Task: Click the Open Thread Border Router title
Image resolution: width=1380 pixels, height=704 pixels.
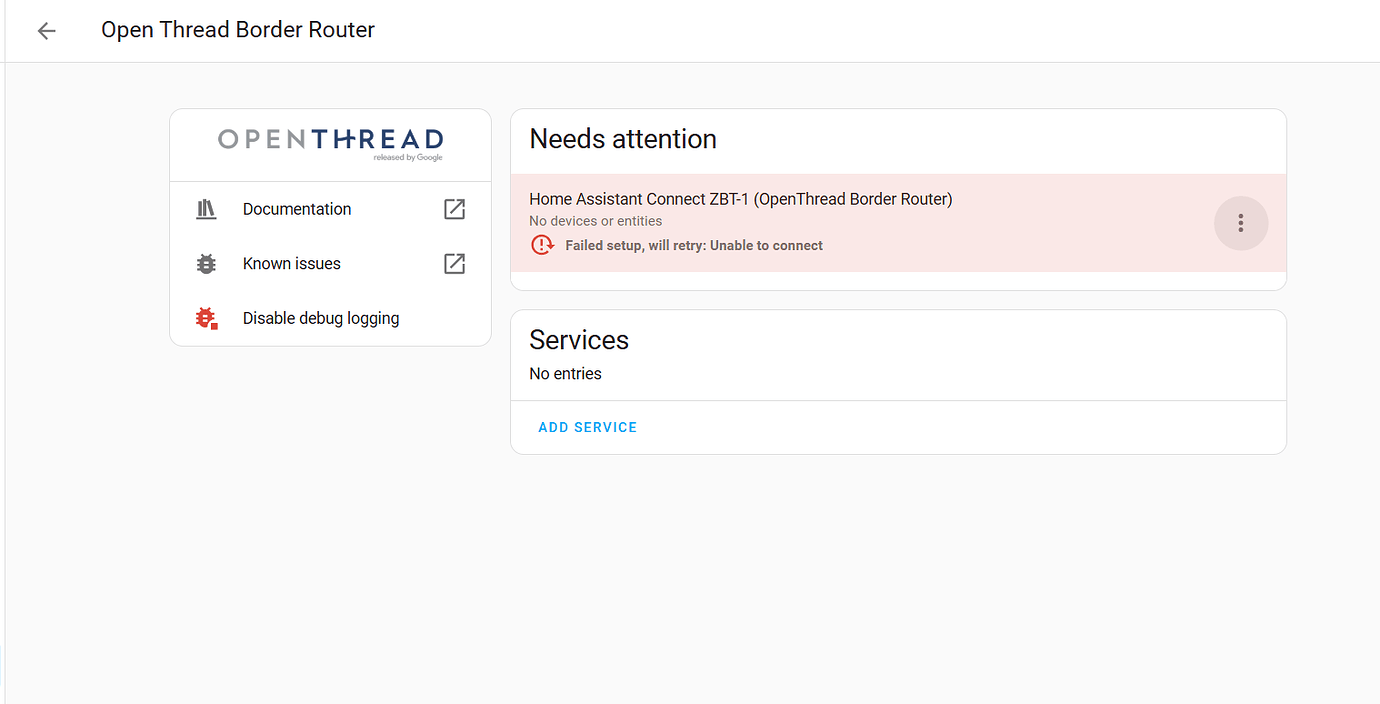Action: 237,29
